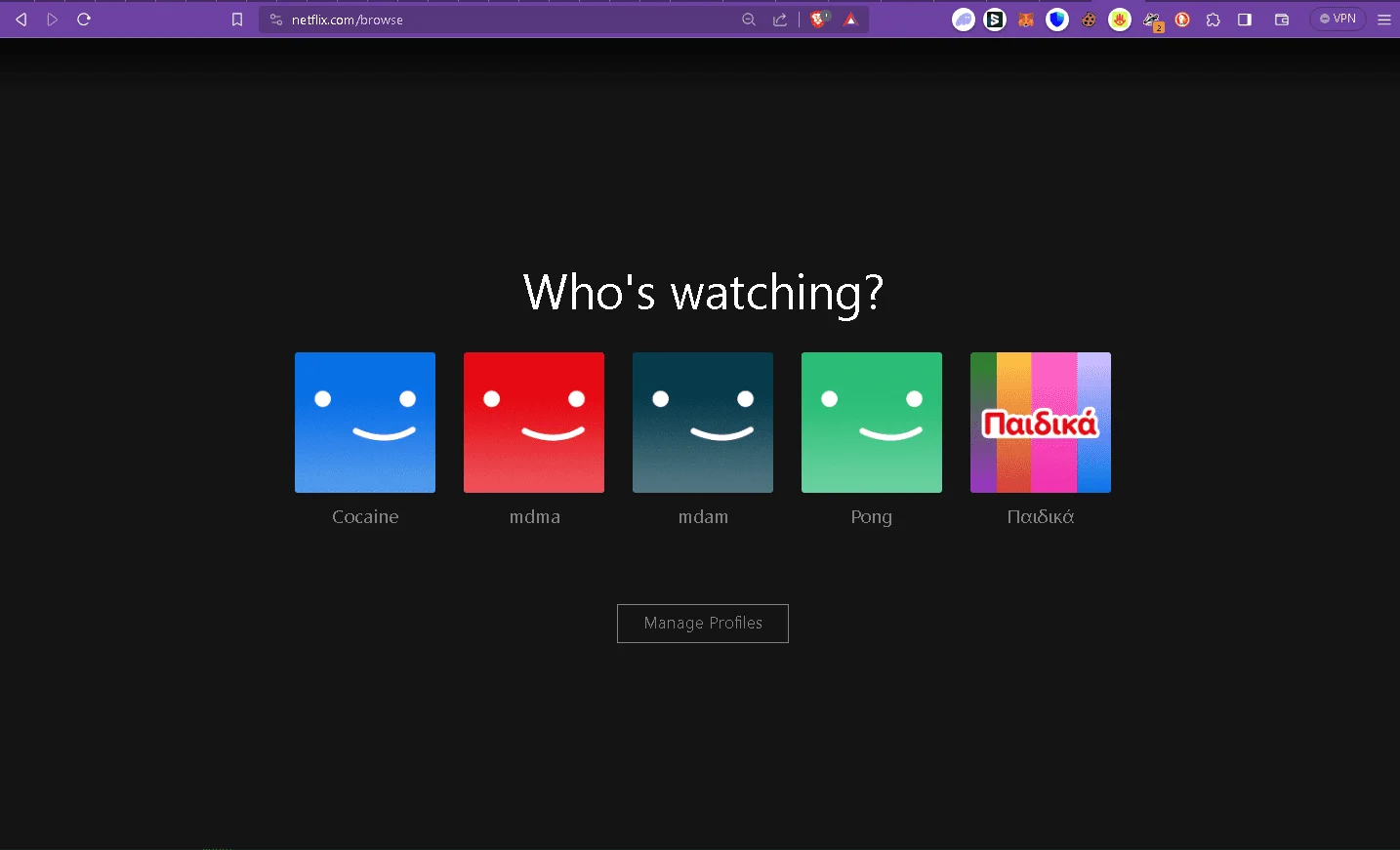1400x850 pixels.
Task: Open Brave Shields lion icon
Action: 819,20
